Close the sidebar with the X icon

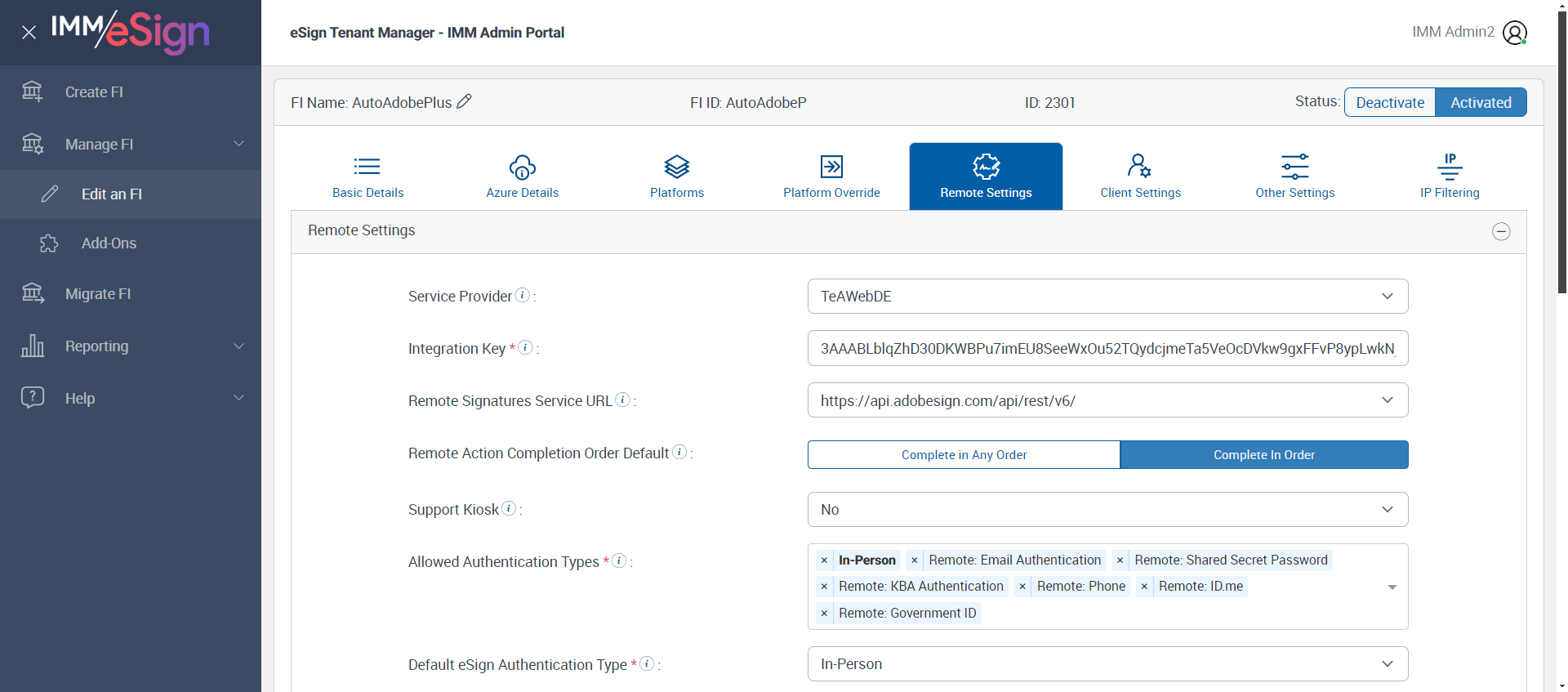(x=29, y=33)
